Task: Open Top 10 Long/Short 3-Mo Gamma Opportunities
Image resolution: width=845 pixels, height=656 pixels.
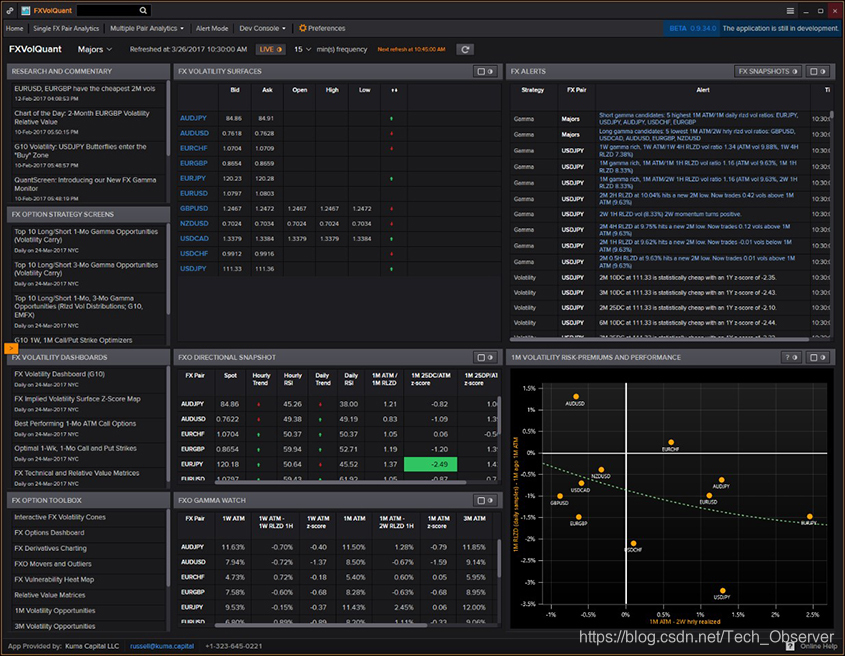Action: pos(86,269)
